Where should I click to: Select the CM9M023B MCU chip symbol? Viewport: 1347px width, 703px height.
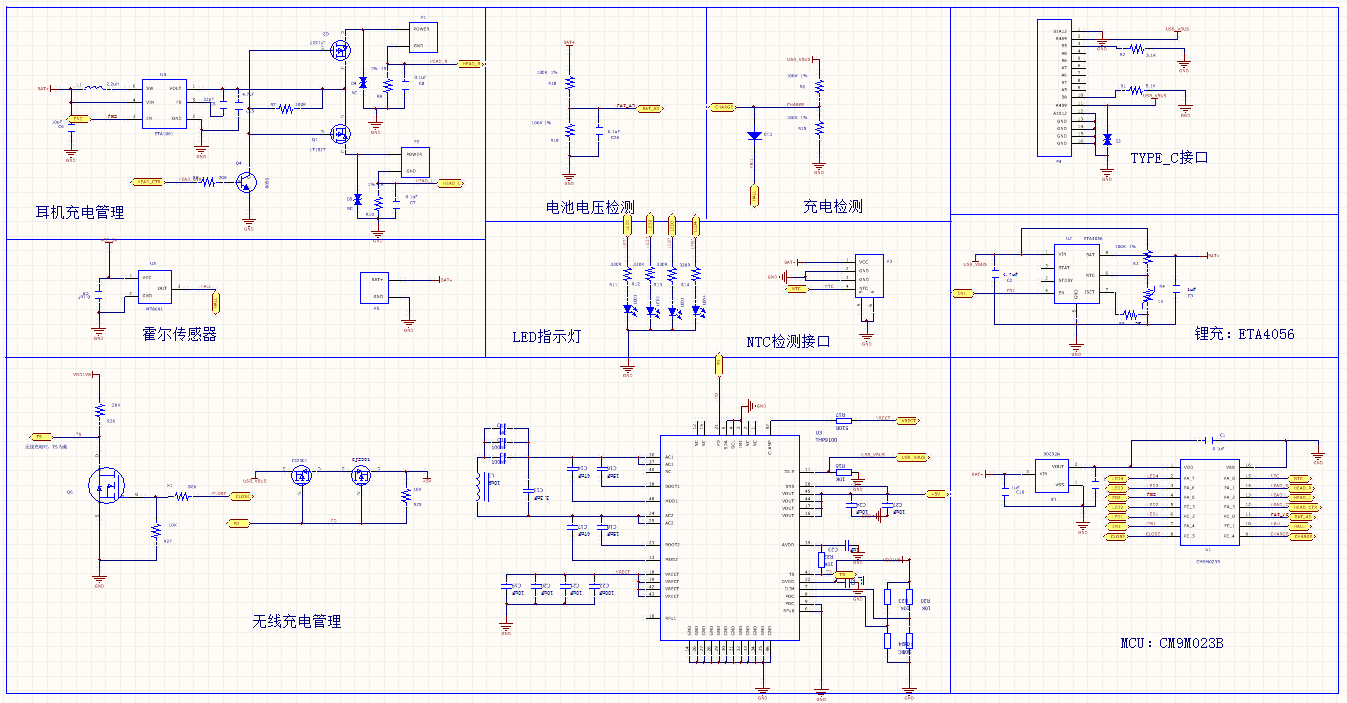pyautogui.click(x=1209, y=502)
